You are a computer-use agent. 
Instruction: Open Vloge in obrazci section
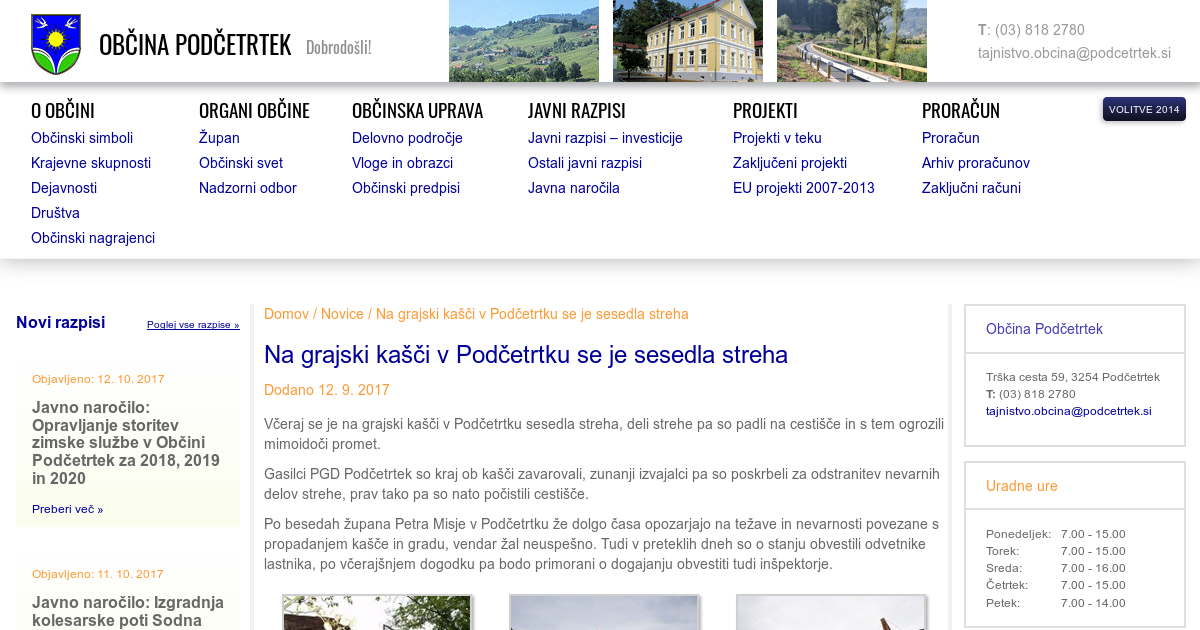(x=402, y=163)
